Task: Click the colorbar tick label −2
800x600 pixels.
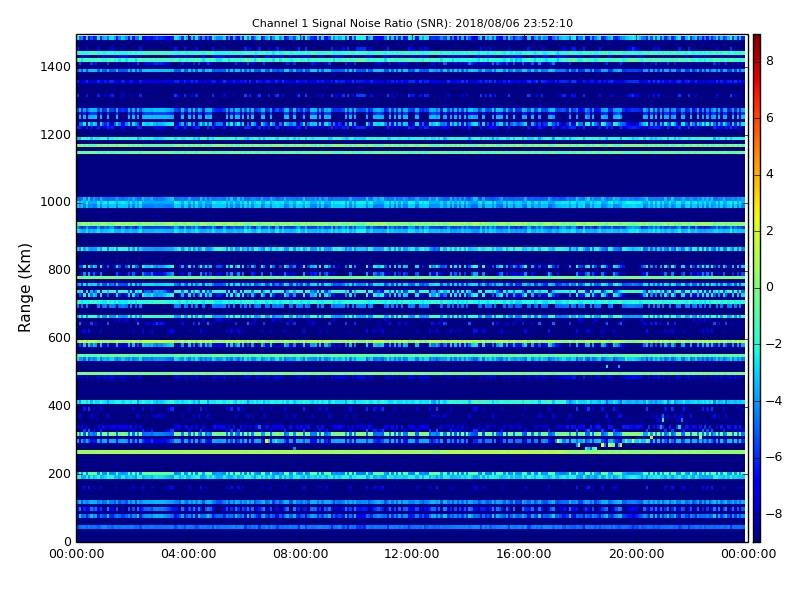Action: (x=773, y=344)
